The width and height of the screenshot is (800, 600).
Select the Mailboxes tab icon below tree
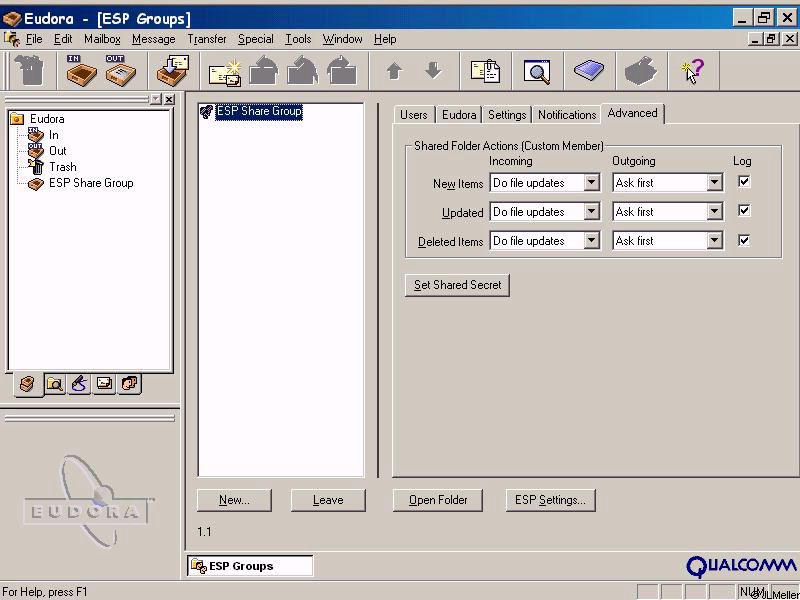click(28, 384)
